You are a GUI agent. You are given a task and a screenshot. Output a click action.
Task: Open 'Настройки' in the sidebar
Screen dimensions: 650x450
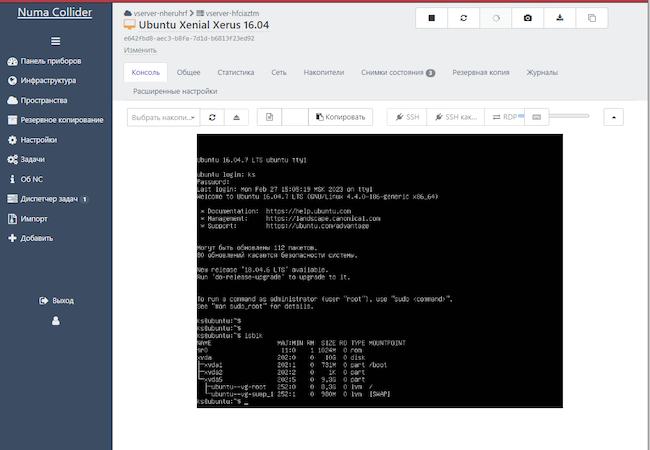[x=32, y=140]
